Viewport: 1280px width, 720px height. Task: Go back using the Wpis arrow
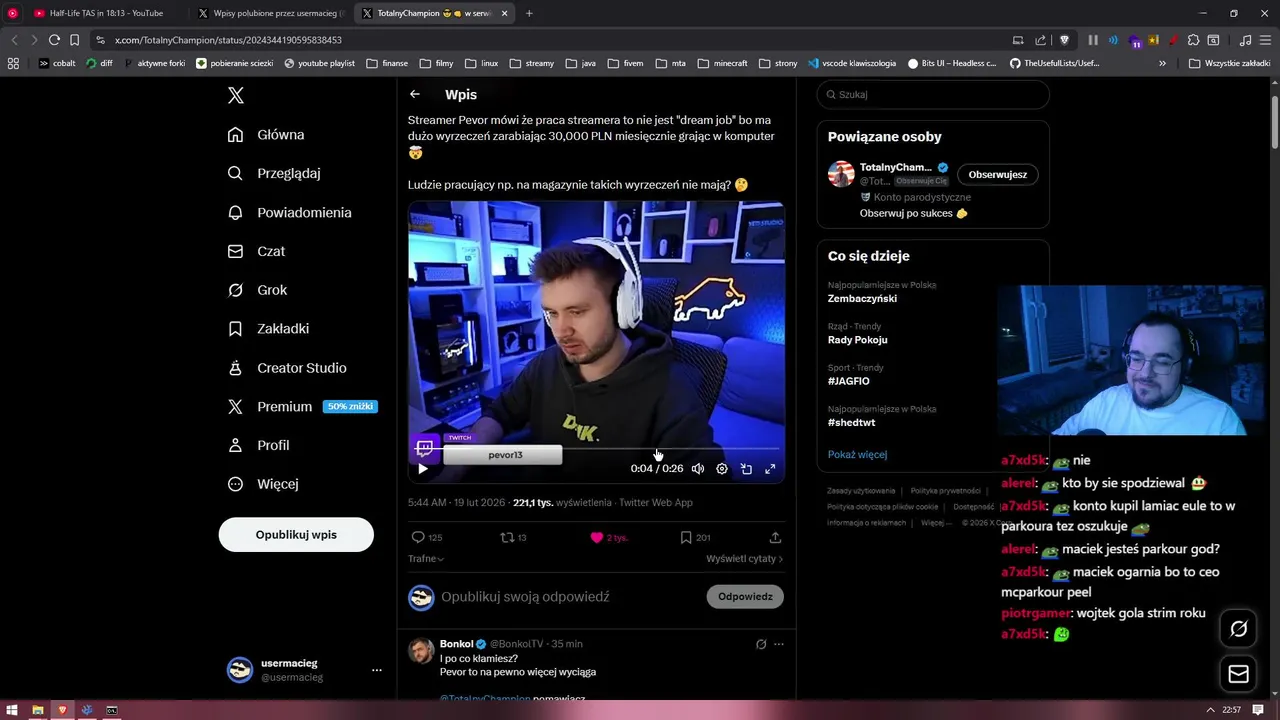point(415,94)
